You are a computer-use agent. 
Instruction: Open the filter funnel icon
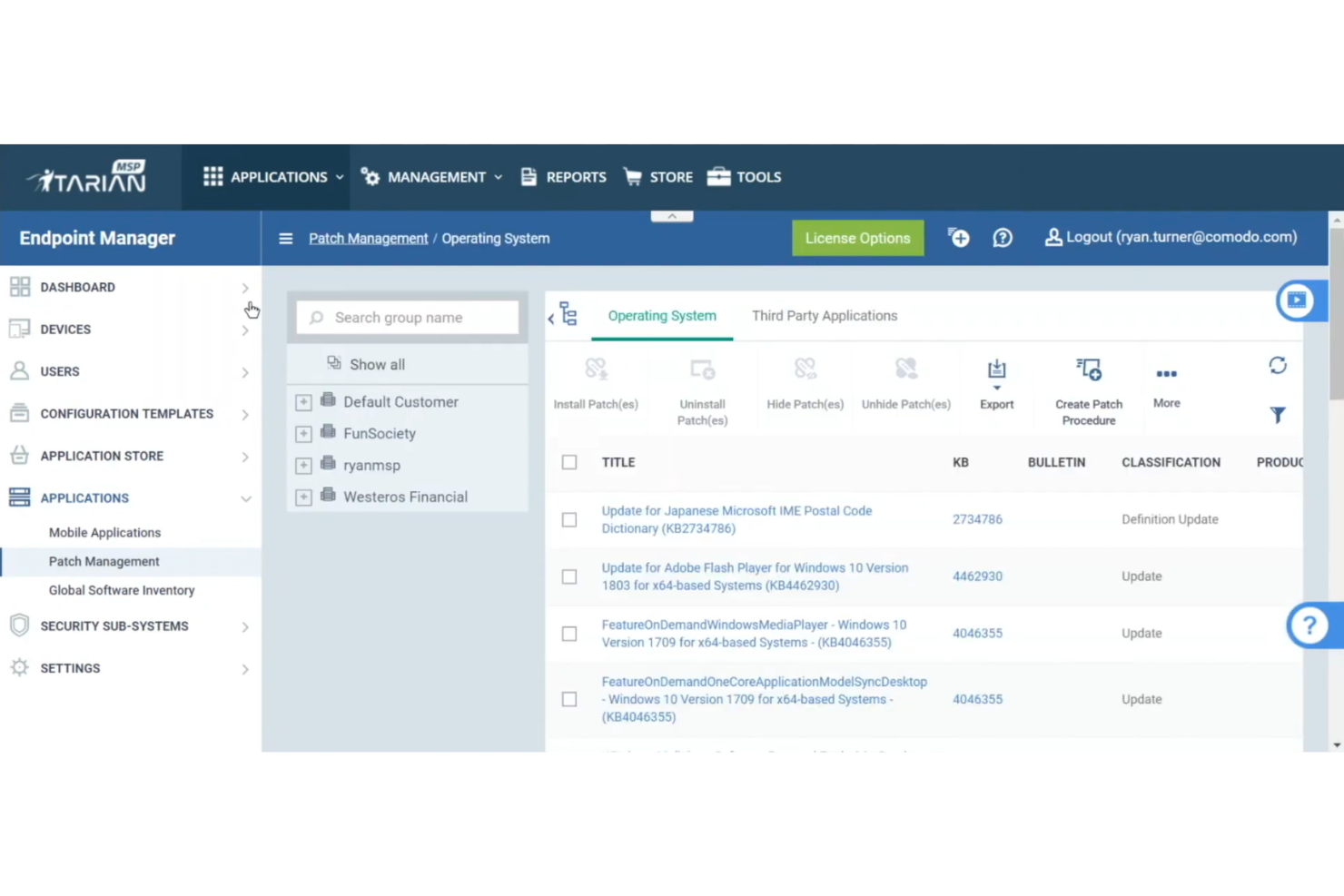(x=1278, y=415)
